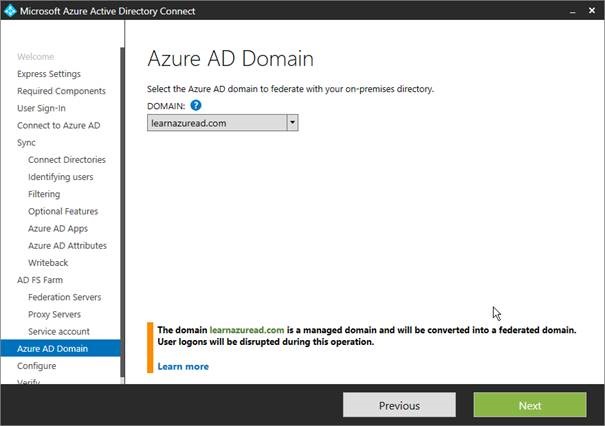Screen dimensions: 605x426
Task: Select Connect to Azure AD step
Action: coord(58,125)
